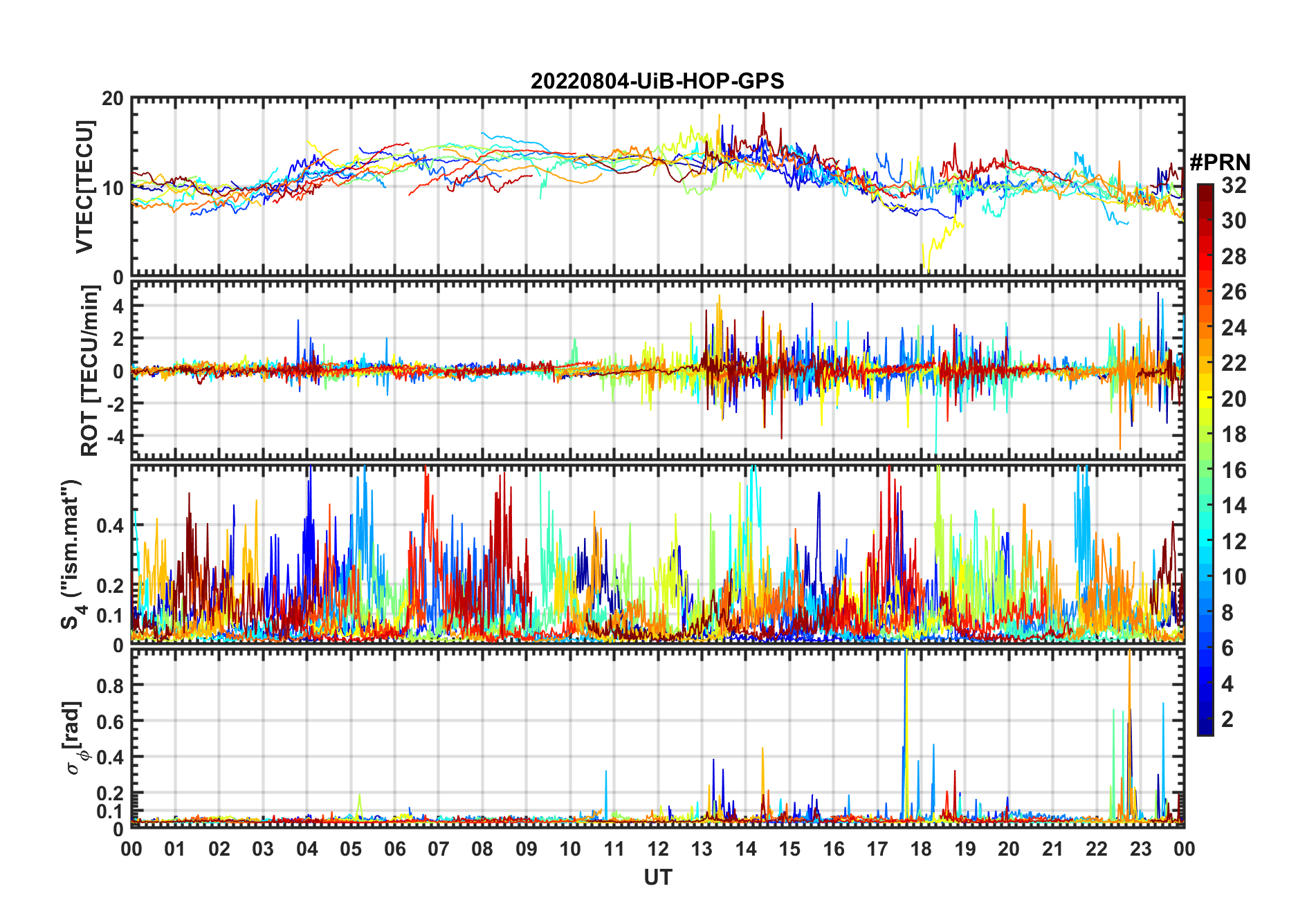Viewport: 1316px width, 920px height.
Task: Click the 20 tick label on the VTEC axis
Action: (x=113, y=99)
